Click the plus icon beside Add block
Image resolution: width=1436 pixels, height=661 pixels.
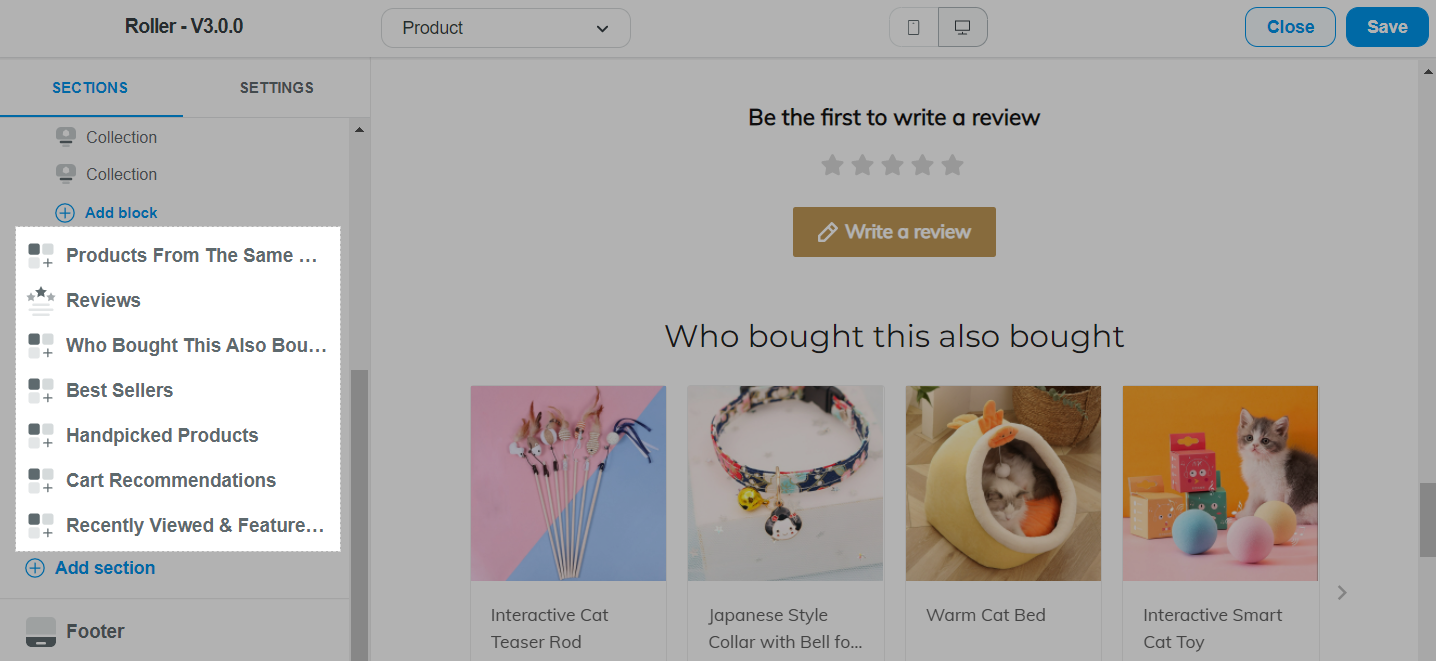pos(65,213)
